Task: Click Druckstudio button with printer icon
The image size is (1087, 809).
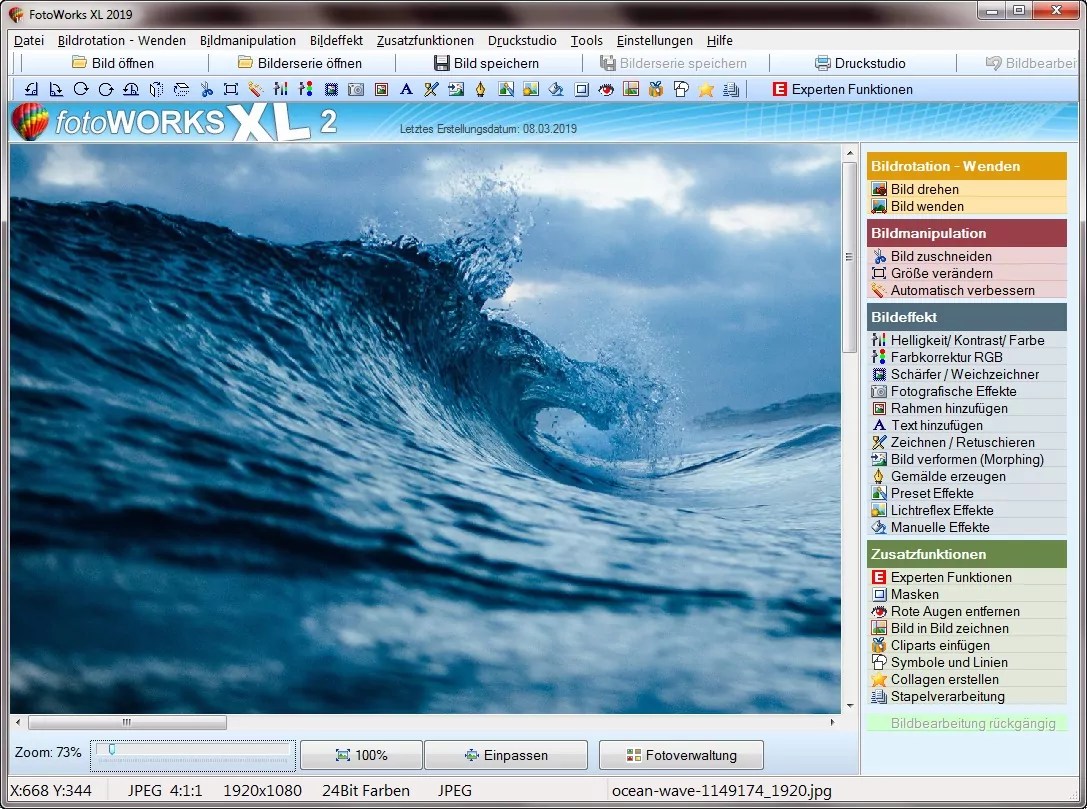Action: point(860,63)
